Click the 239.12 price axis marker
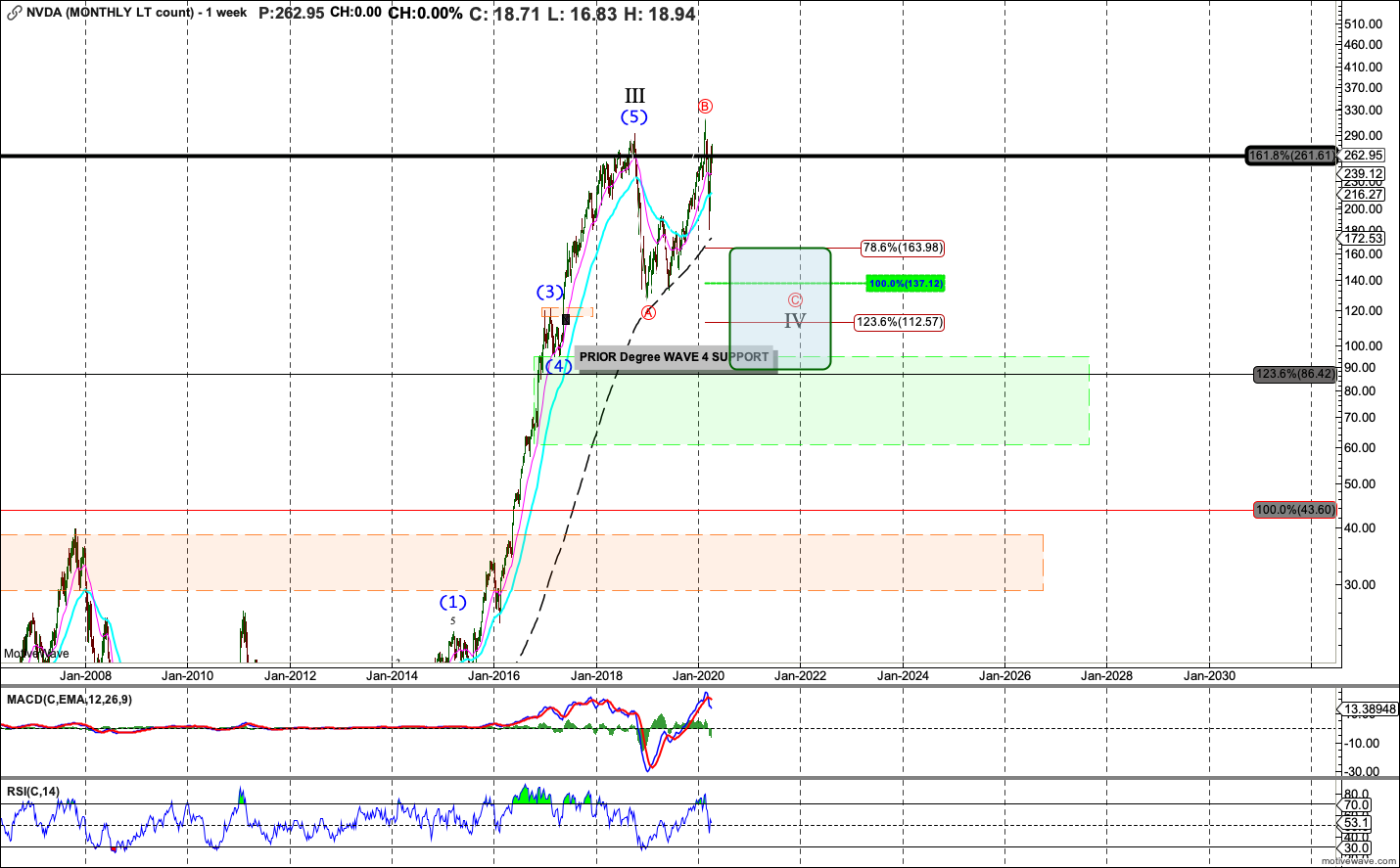Screen dimensions: 1400x868 point(1363,174)
